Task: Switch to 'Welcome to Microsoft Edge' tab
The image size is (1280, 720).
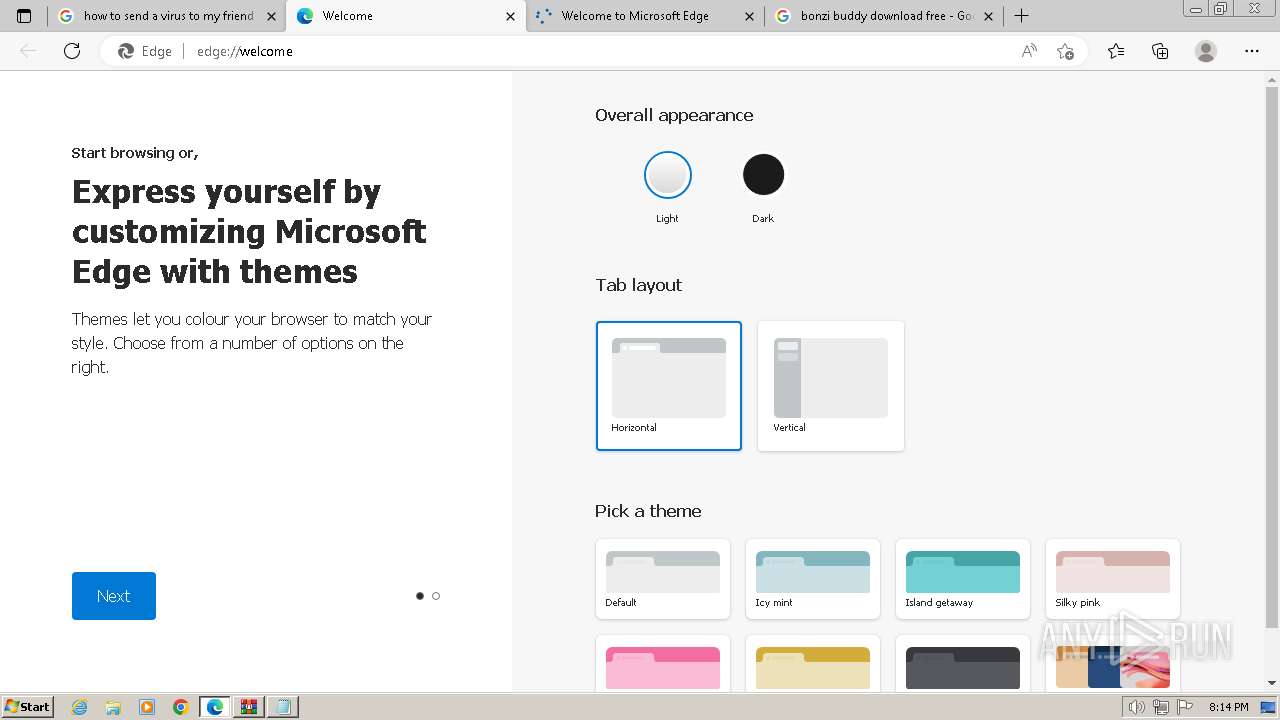Action: click(645, 16)
